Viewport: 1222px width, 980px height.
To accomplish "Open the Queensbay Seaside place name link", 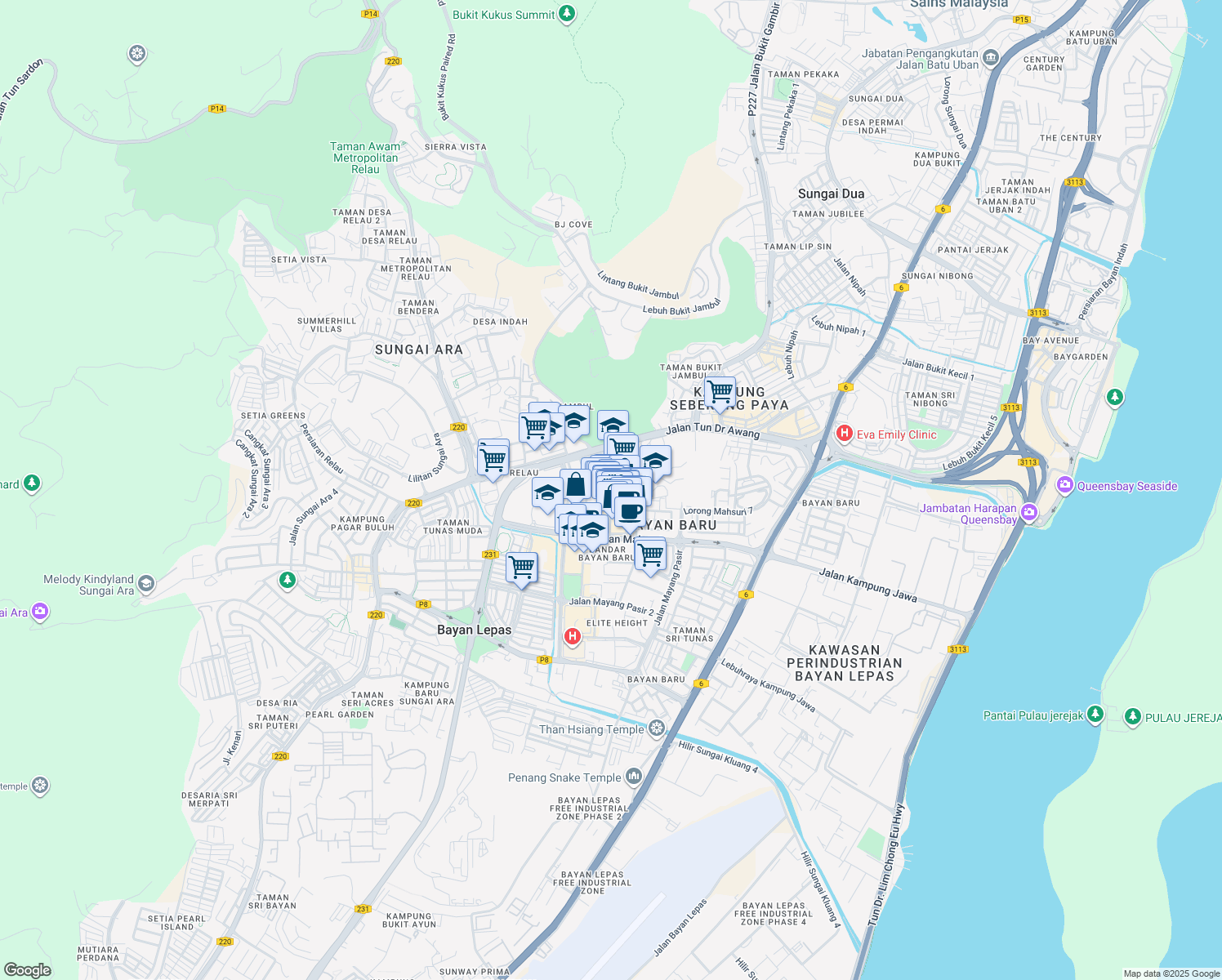I will tap(1127, 486).
